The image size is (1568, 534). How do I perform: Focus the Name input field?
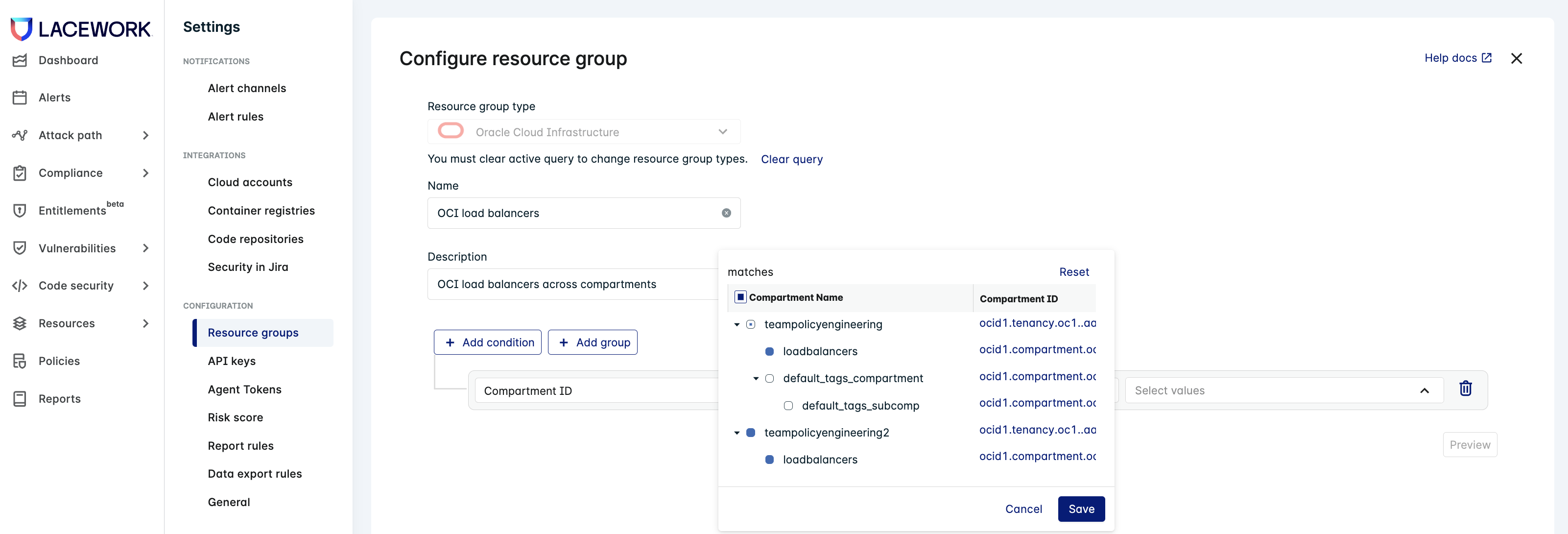(x=584, y=213)
